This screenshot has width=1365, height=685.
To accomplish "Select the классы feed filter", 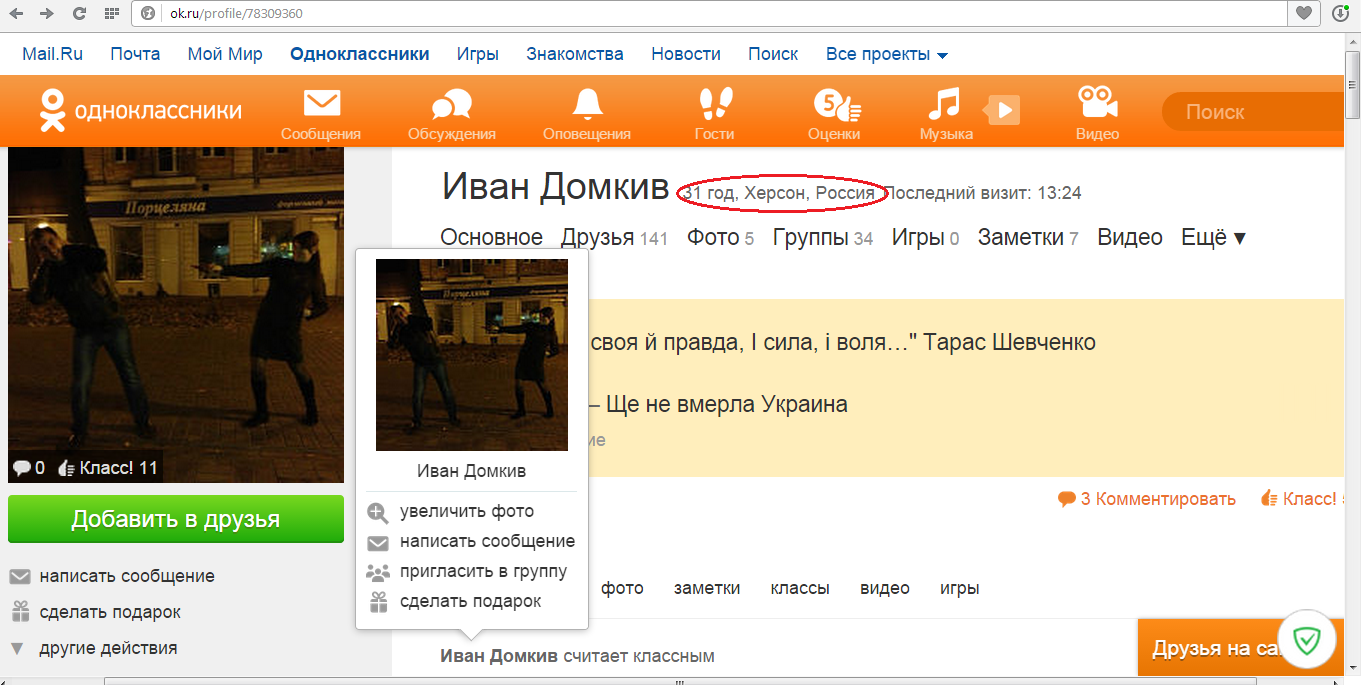I will click(800, 588).
